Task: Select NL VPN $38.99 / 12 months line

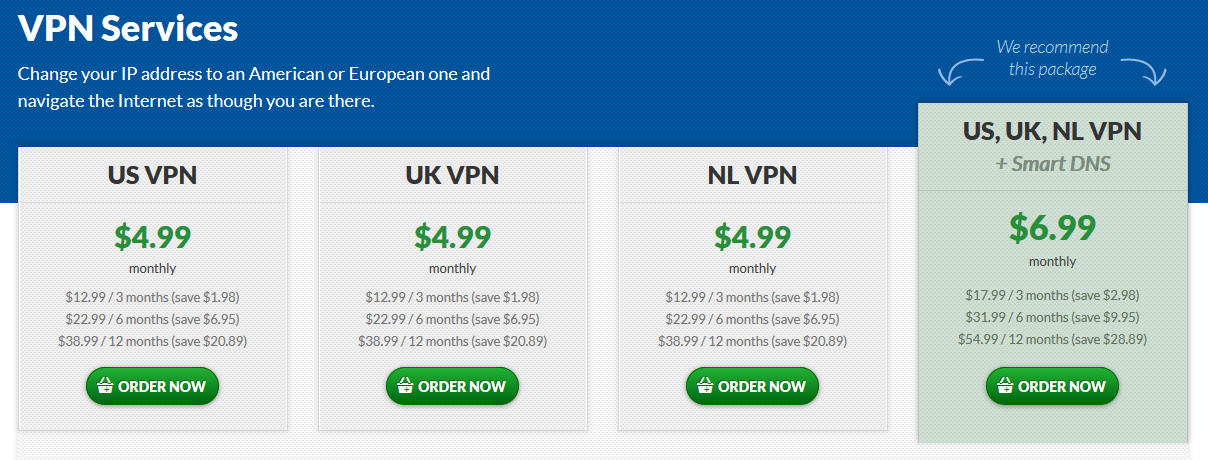Action: click(x=753, y=341)
